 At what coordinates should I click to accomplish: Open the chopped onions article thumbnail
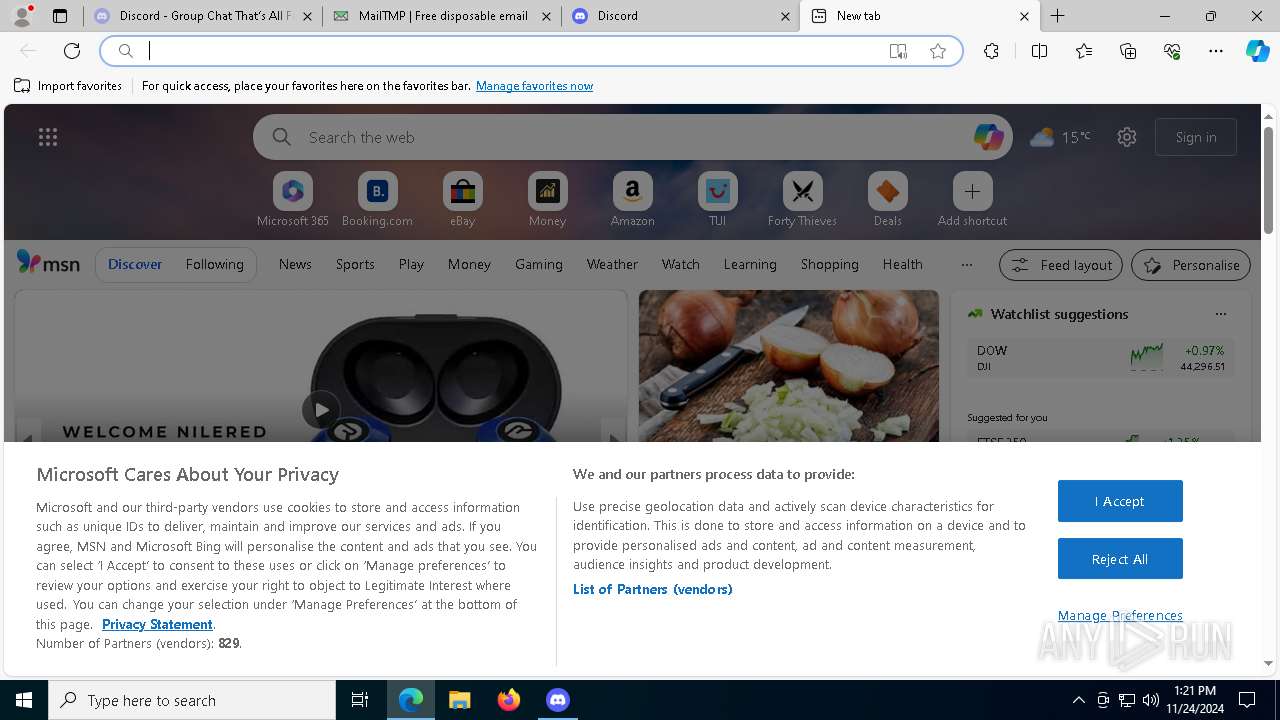(789, 366)
